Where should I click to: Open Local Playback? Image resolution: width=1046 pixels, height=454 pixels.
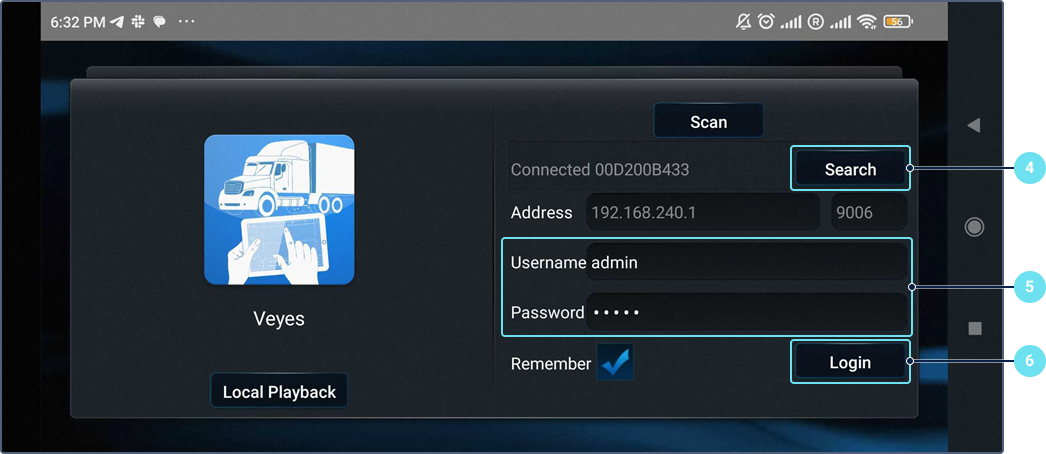(x=279, y=391)
